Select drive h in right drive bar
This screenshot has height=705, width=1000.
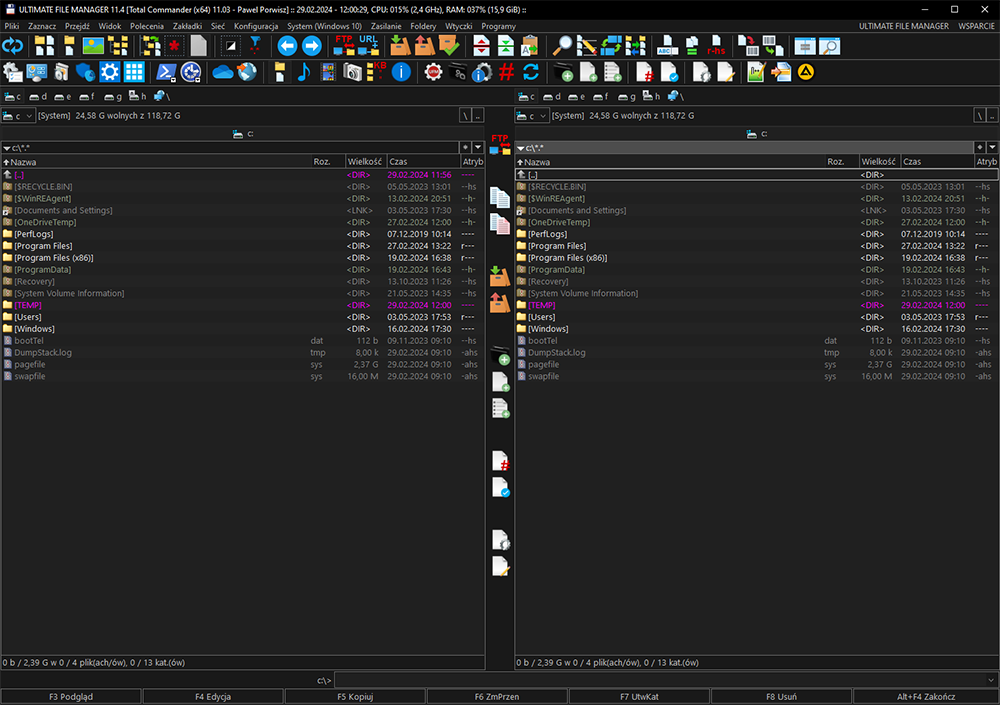click(x=651, y=96)
